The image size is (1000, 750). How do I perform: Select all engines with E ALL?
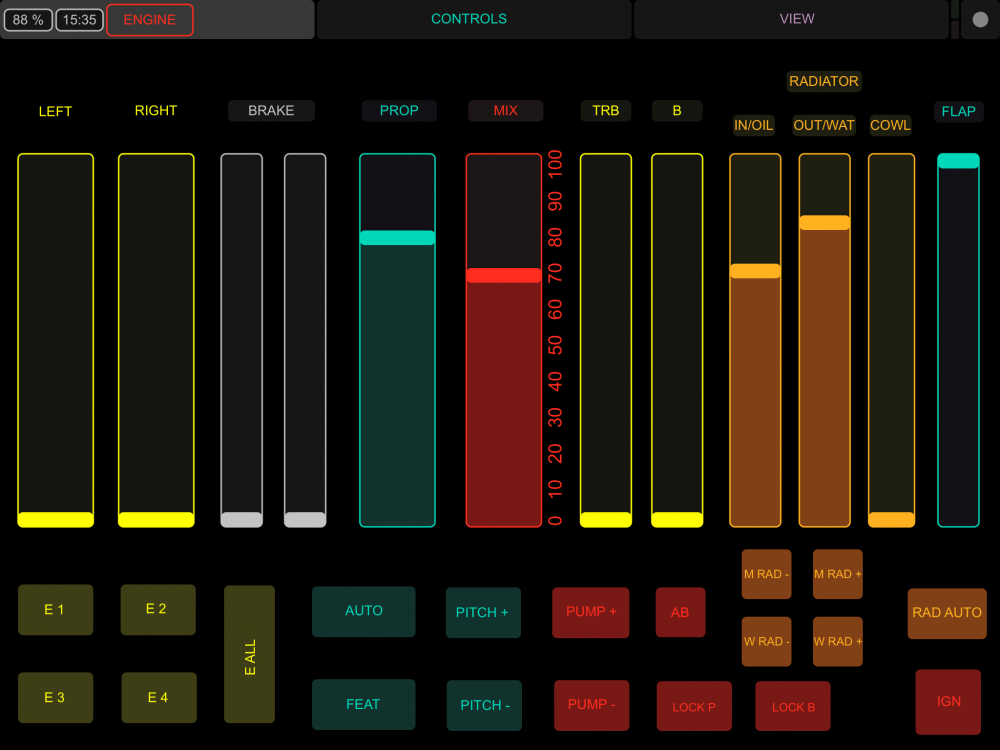coord(249,654)
